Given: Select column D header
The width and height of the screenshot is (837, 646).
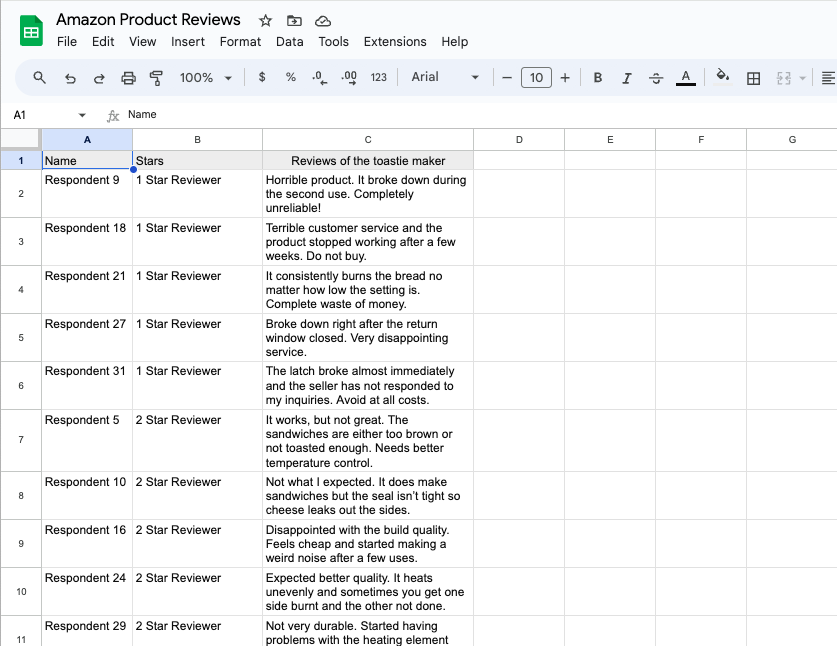Looking at the screenshot, I should tap(519, 140).
